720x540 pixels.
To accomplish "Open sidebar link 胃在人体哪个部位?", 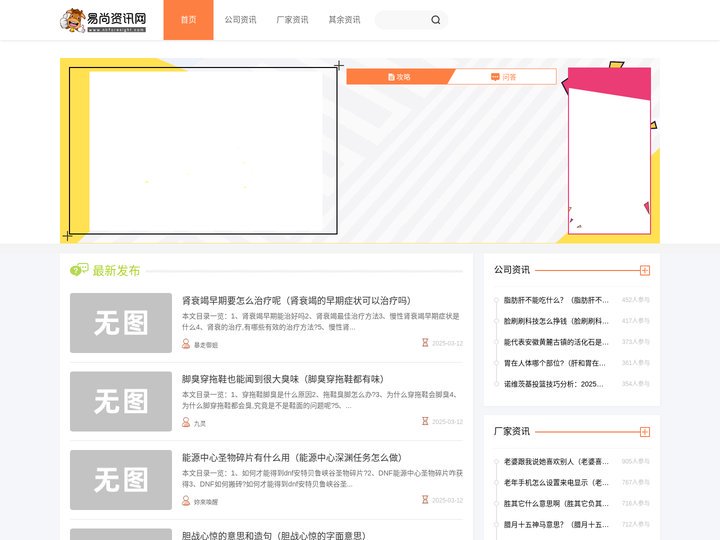I will click(x=555, y=363).
